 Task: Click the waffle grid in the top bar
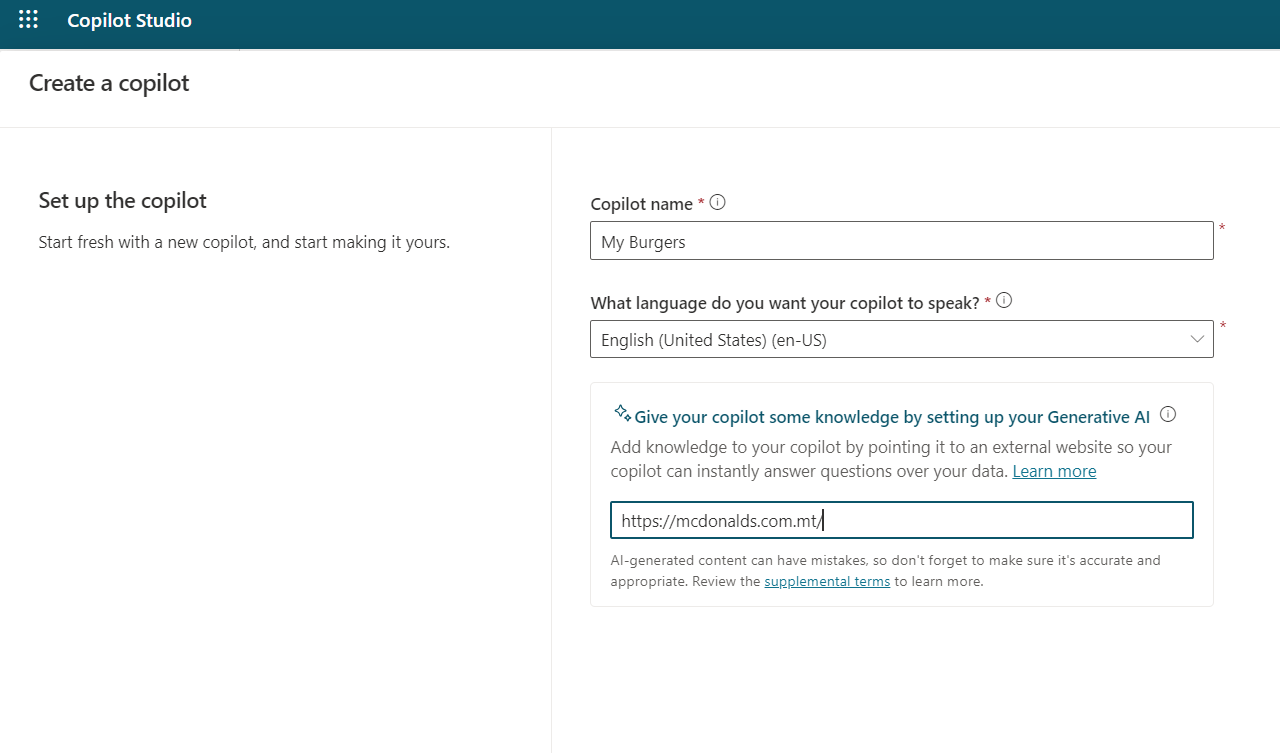click(27, 19)
